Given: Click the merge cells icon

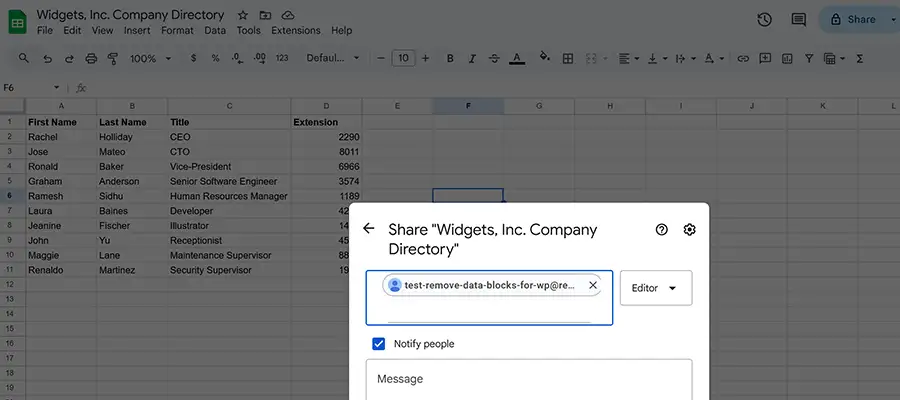Looking at the screenshot, I should coord(591,58).
